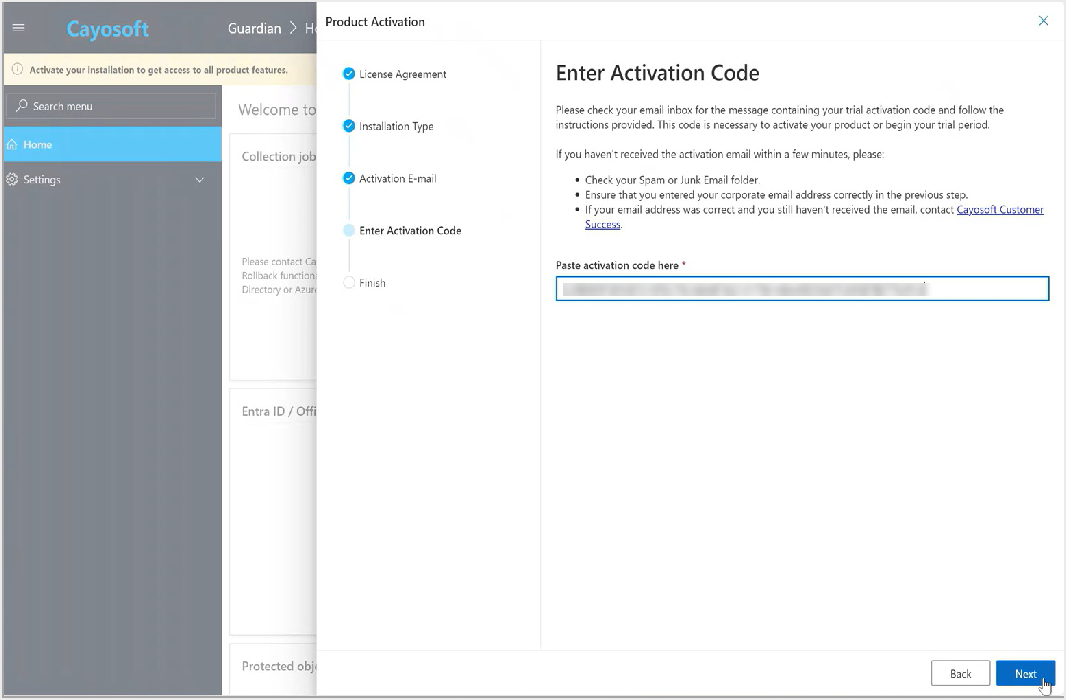This screenshot has height=700, width=1066.
Task: Click the Cayosoft logo
Action: click(107, 29)
